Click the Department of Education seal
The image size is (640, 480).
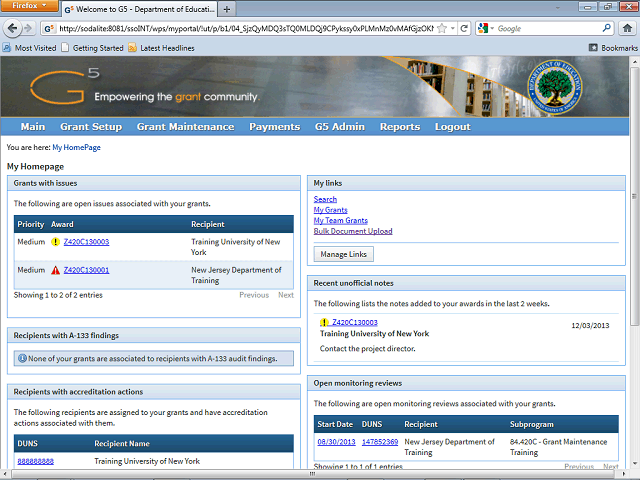pos(555,87)
